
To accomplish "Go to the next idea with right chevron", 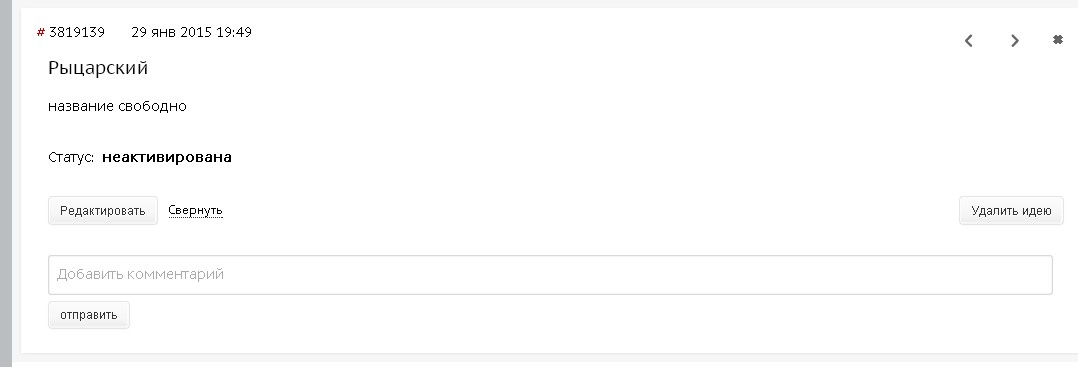I will (x=1015, y=41).
